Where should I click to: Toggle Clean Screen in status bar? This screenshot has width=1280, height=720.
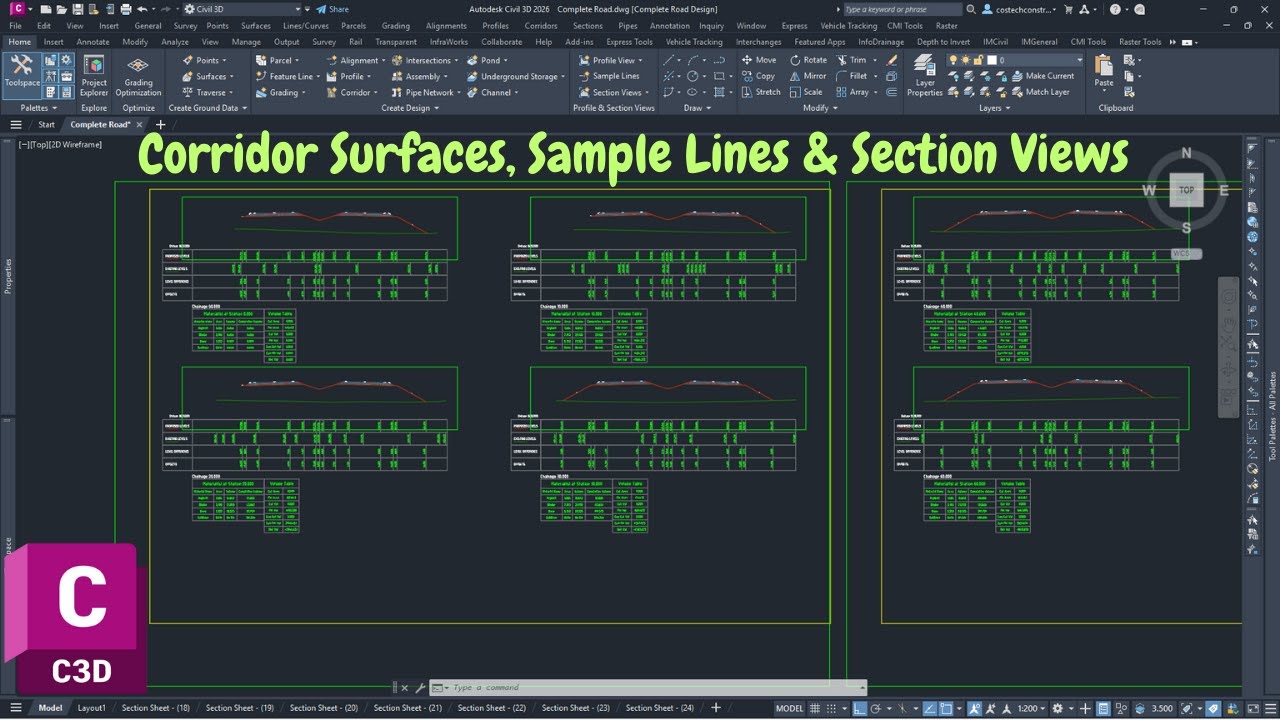click(x=1251, y=708)
